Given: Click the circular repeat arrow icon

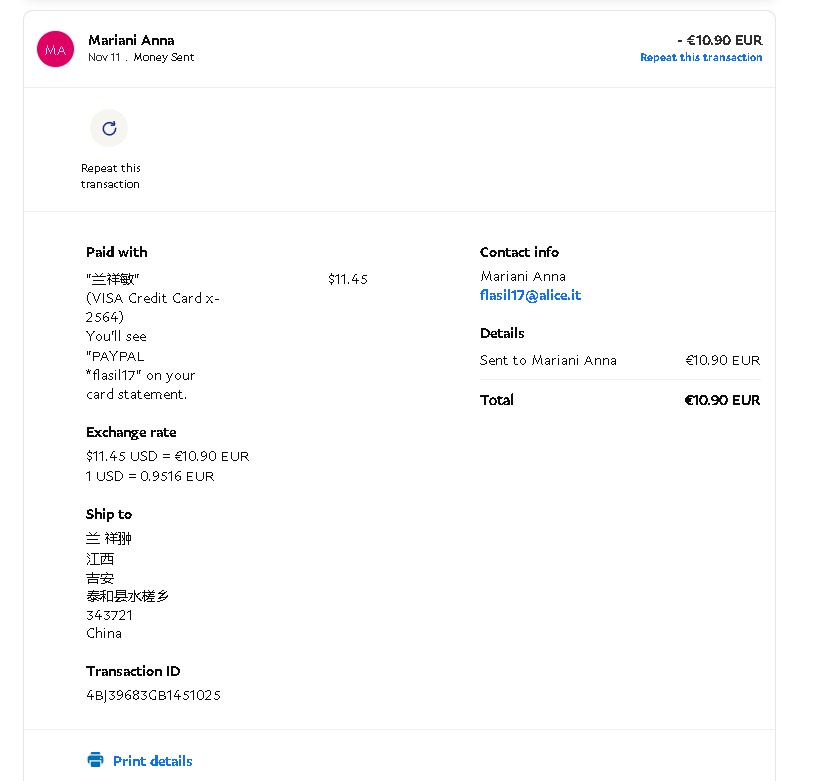Looking at the screenshot, I should pos(109,128).
